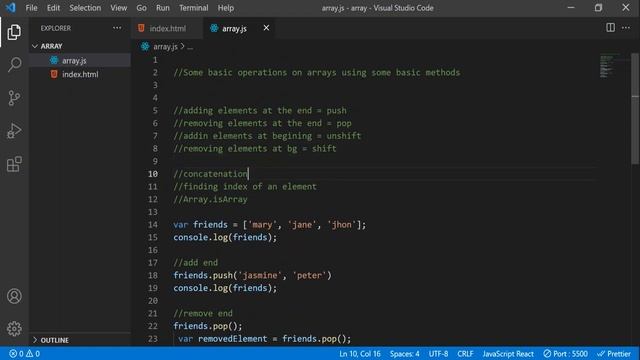Open index.html in the Explorer tree
The image size is (640, 360).
point(80,74)
